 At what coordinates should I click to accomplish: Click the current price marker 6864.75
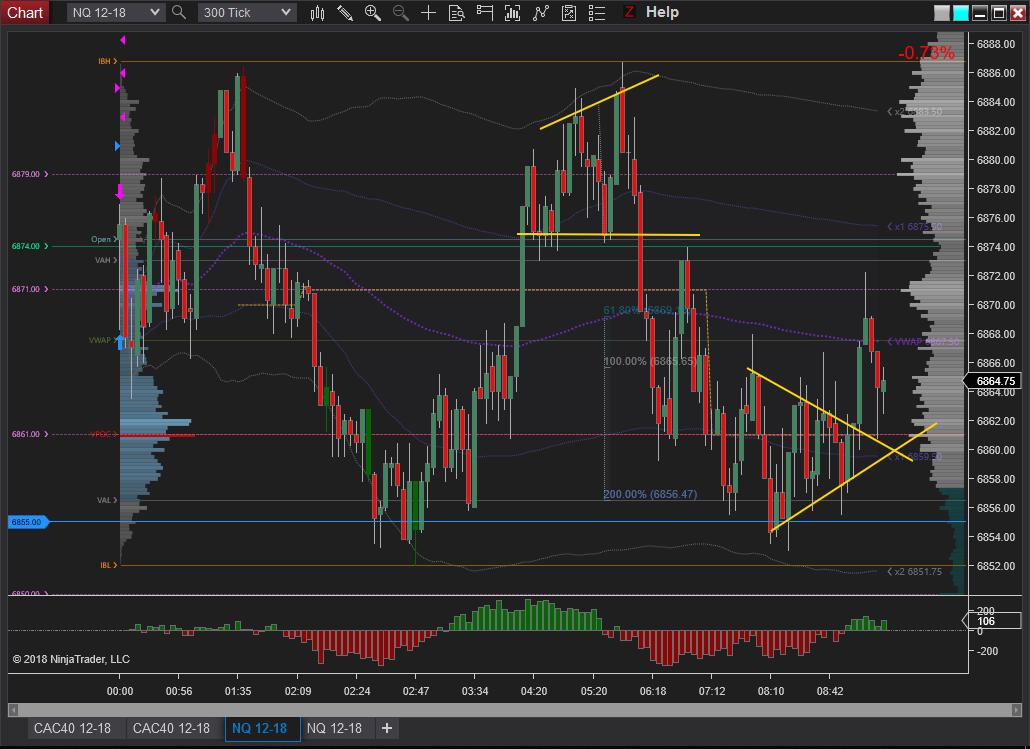tap(991, 381)
